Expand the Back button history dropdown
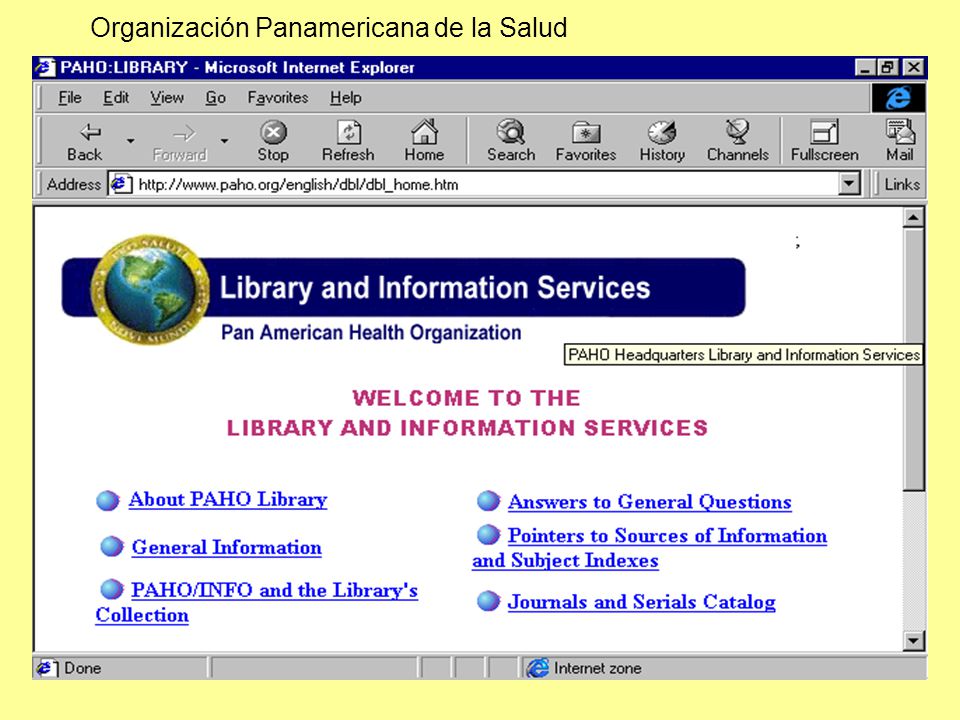The height and width of the screenshot is (720, 960). click(x=130, y=141)
